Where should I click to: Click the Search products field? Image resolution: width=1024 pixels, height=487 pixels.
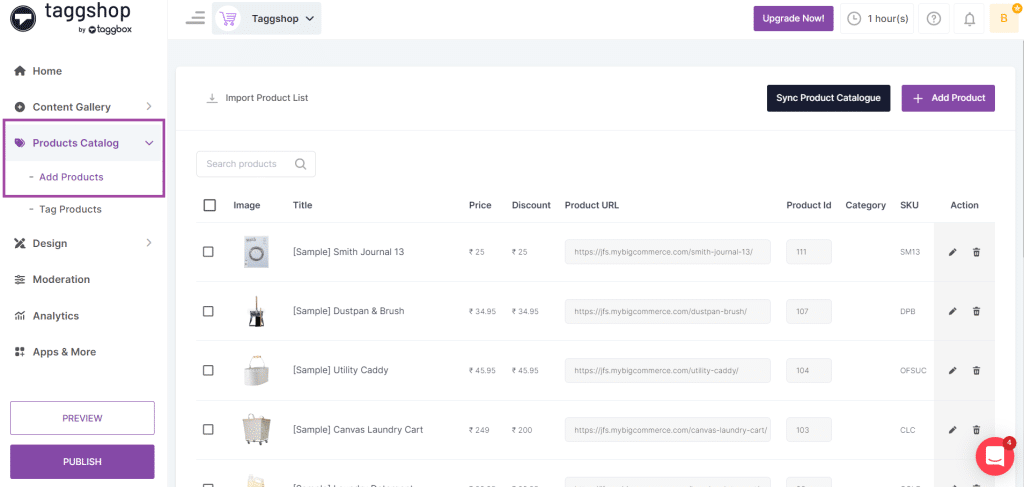click(x=248, y=164)
